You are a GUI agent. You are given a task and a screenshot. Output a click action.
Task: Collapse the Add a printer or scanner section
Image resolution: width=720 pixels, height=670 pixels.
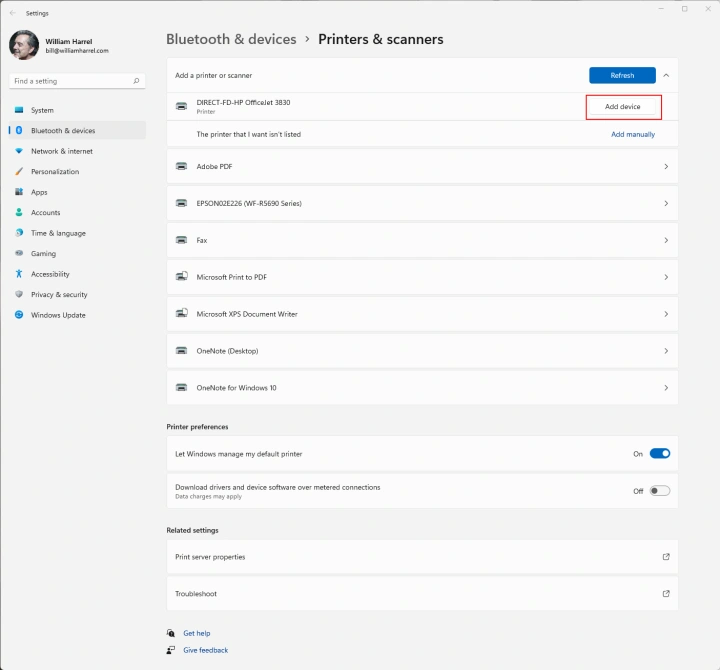pos(666,75)
